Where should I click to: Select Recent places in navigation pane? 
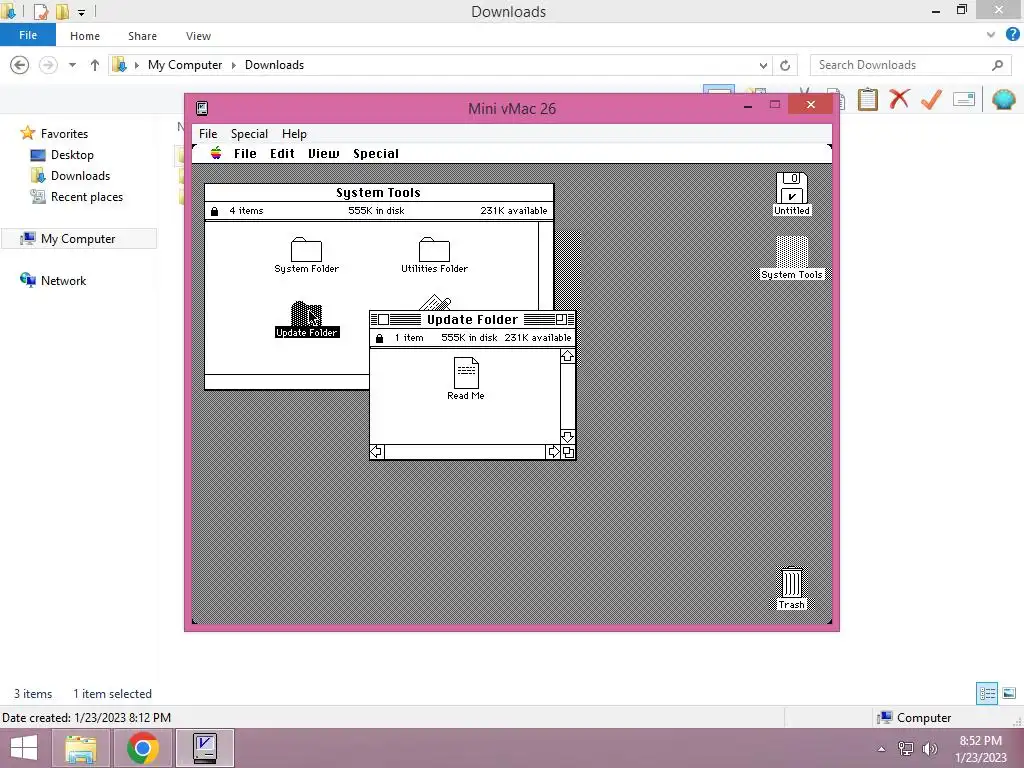[86, 197]
